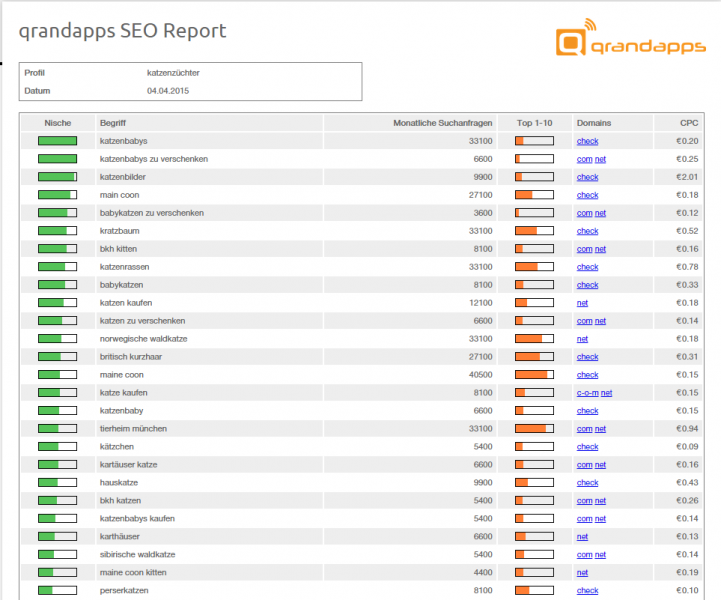Open the check link for katzenbaby
This screenshot has width=721, height=600.
click(587, 411)
